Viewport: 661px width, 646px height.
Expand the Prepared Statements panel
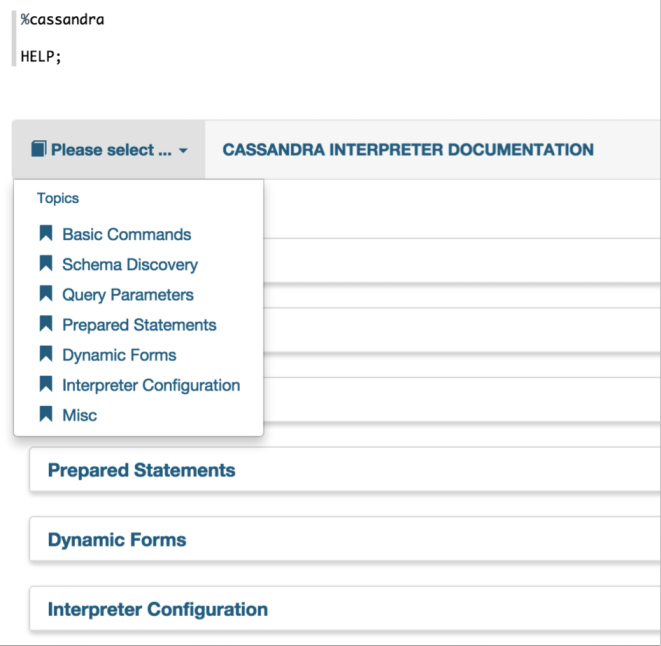[141, 470]
